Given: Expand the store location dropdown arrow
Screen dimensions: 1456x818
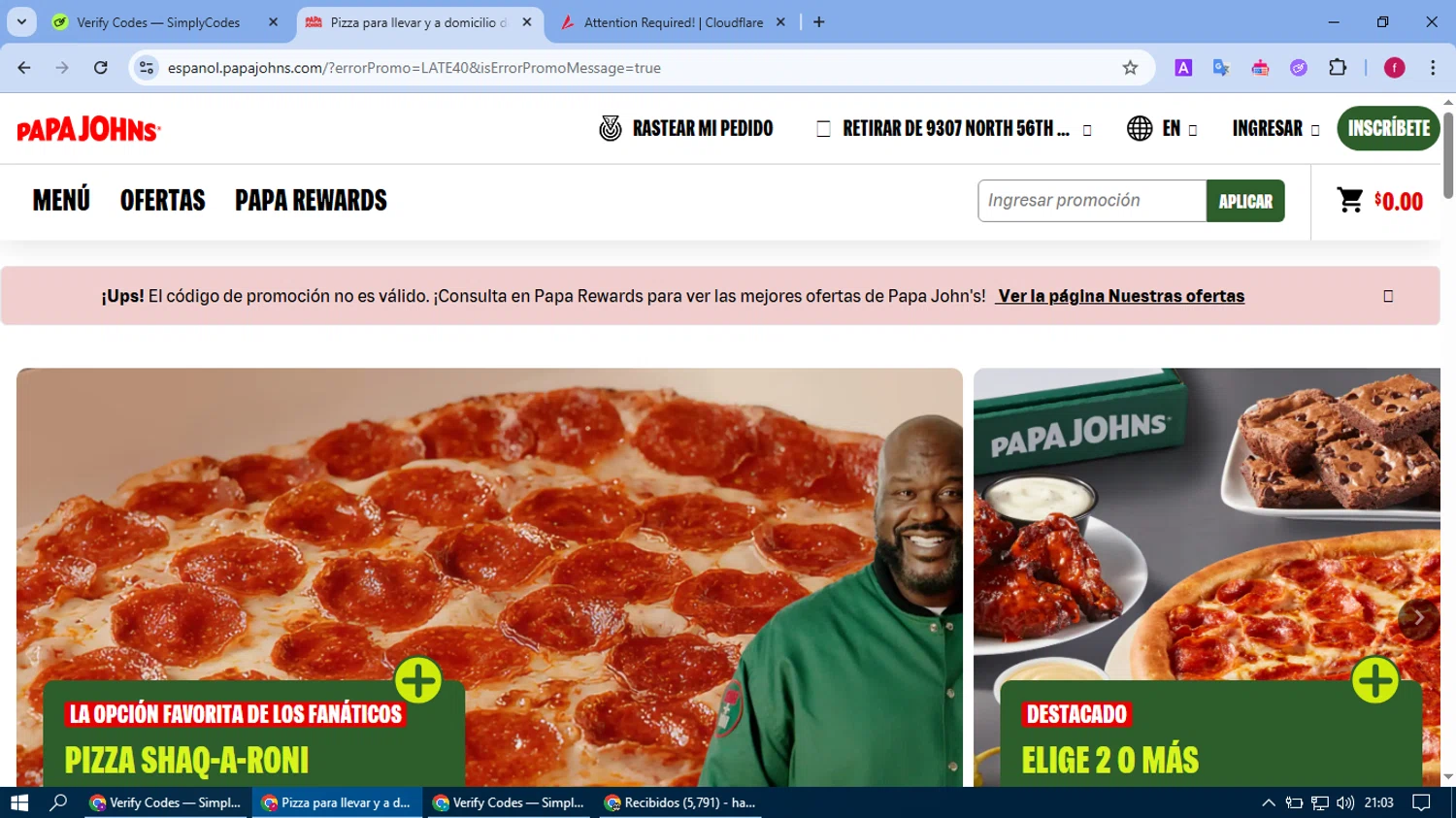Looking at the screenshot, I should 1087,130.
